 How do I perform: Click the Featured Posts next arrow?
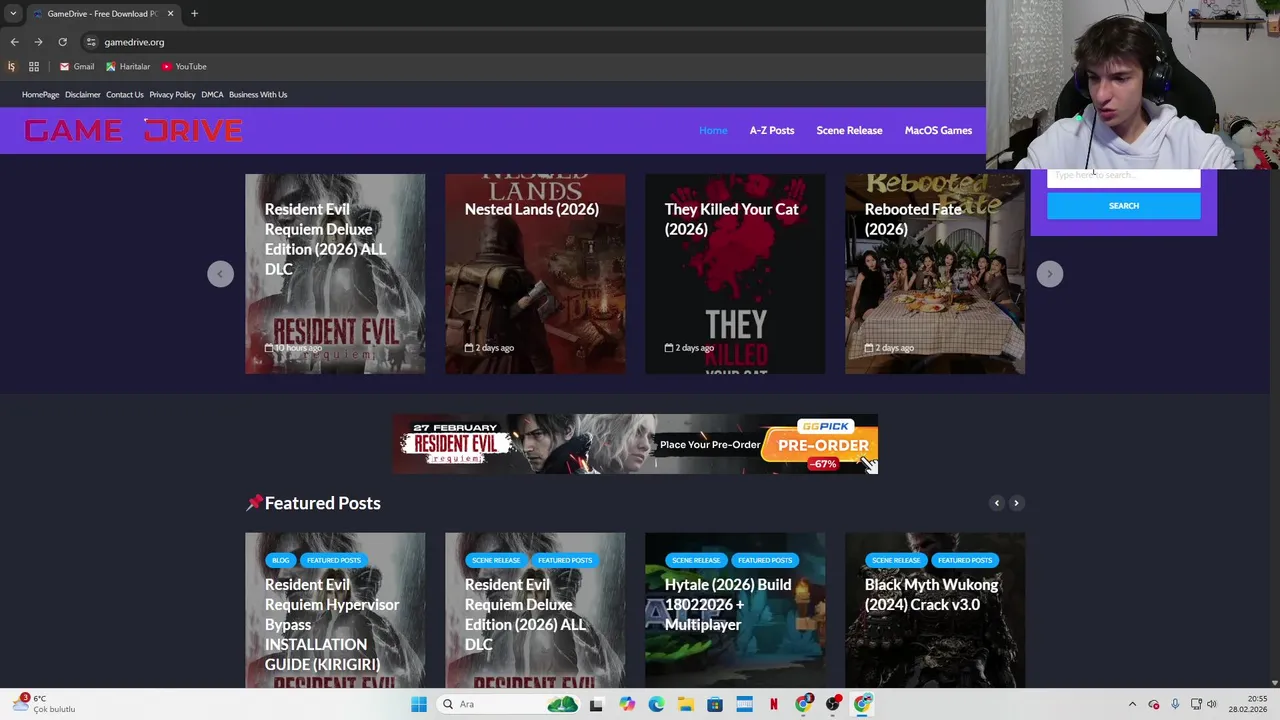click(x=1016, y=503)
